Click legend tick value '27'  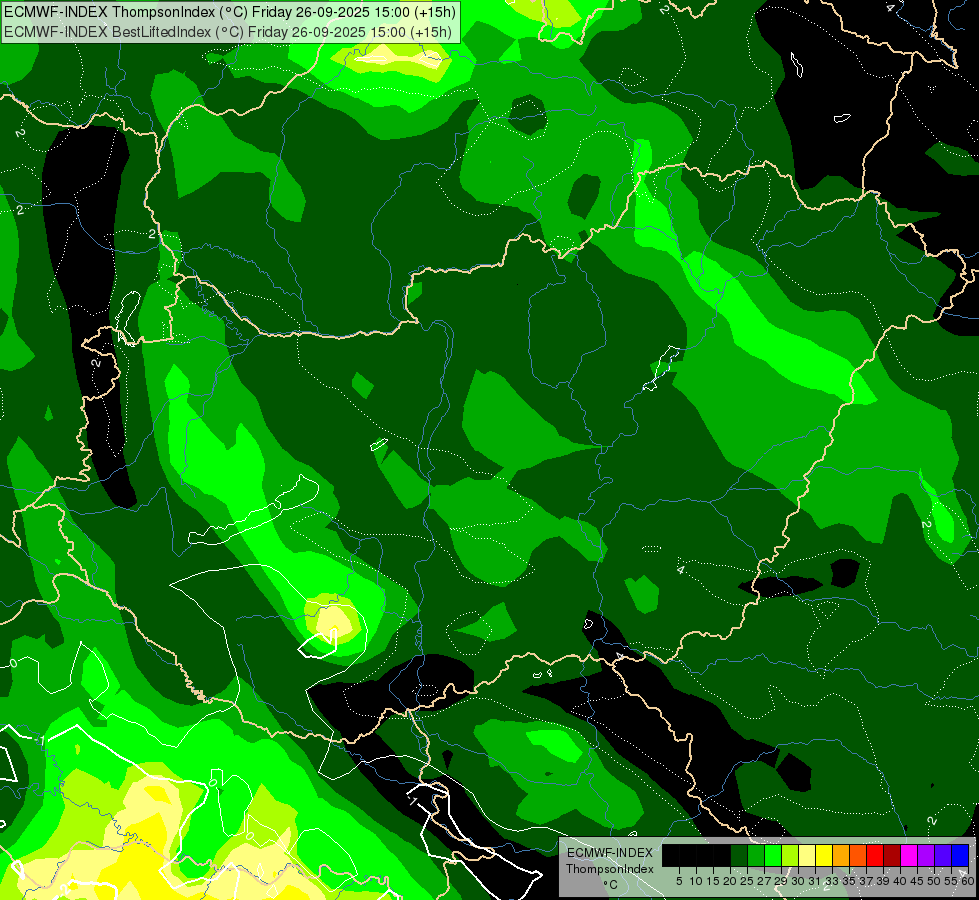pos(764,881)
